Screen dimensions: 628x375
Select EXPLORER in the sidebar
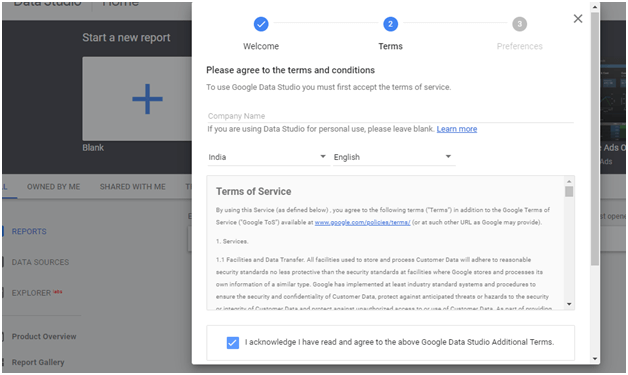tap(31, 293)
